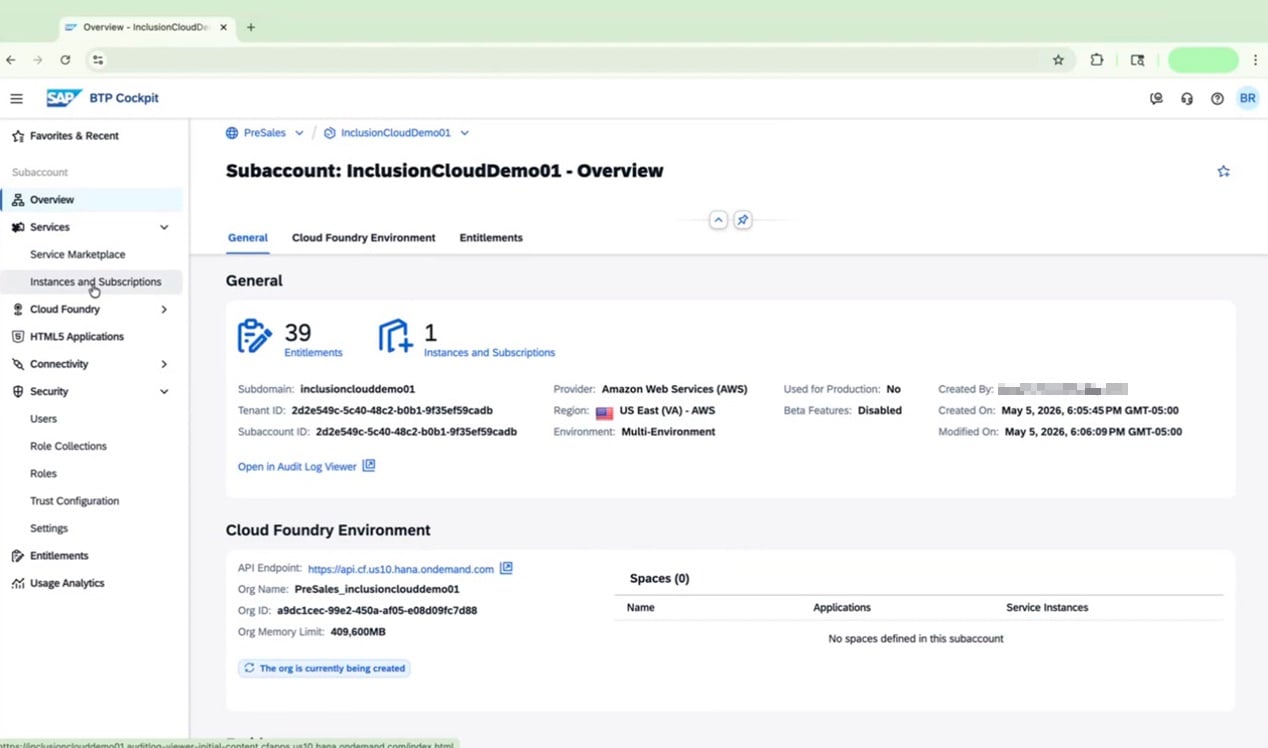
Task: Open the API Endpoint URL link
Action: (x=401, y=569)
